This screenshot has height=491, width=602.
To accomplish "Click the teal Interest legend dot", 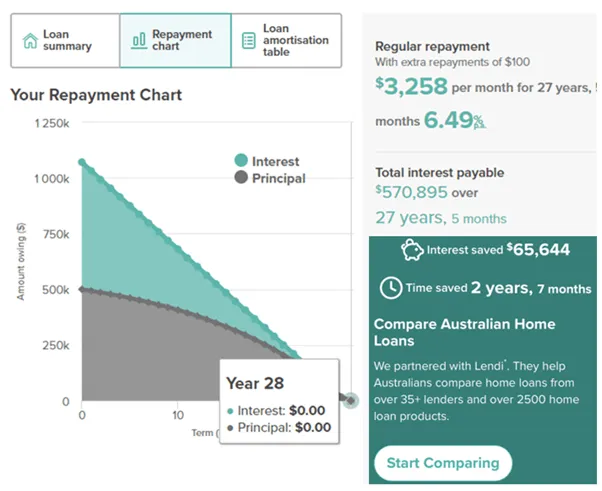I will 241,160.
